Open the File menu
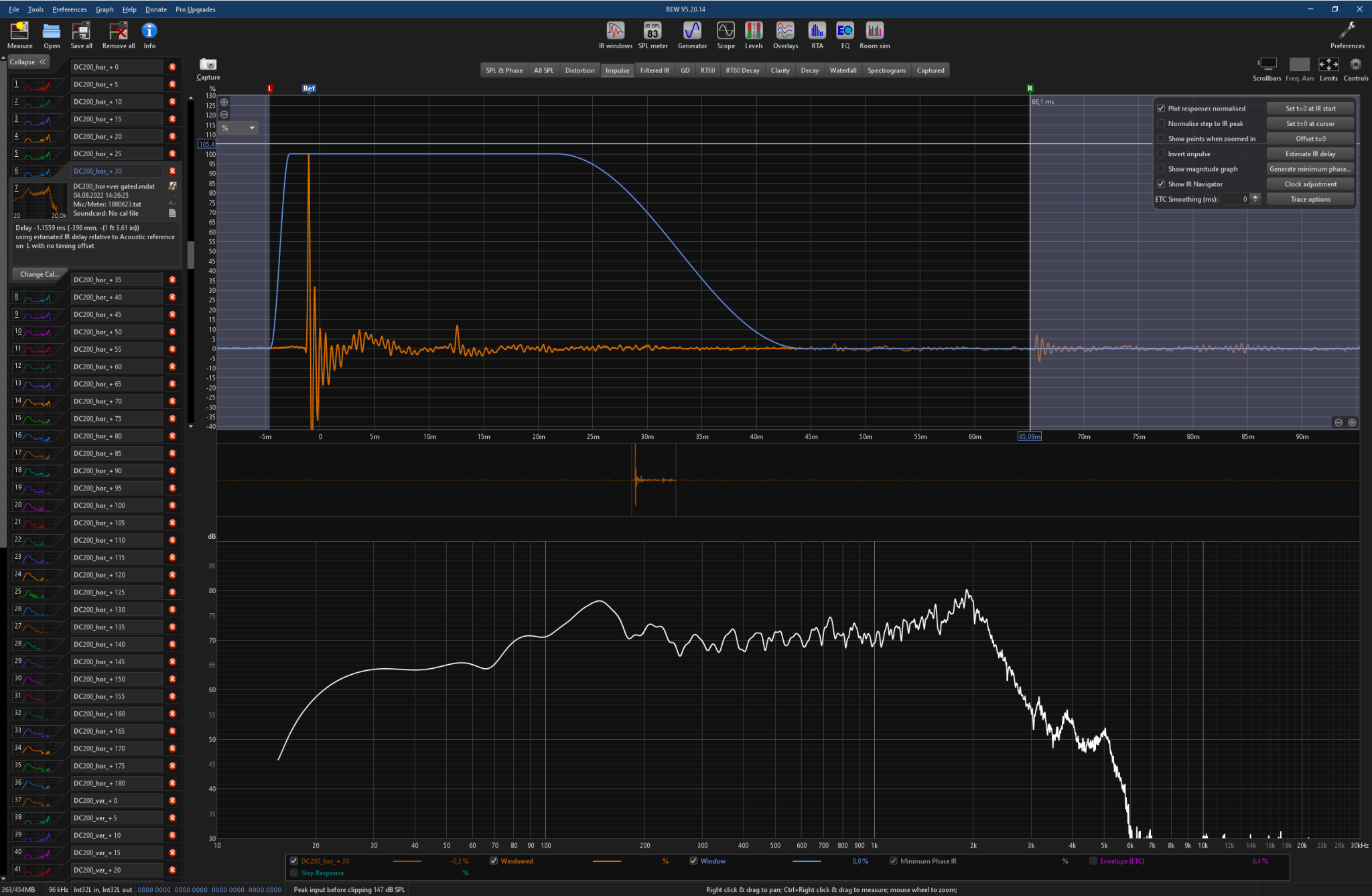Viewport: 1372px width, 896px height. point(14,9)
